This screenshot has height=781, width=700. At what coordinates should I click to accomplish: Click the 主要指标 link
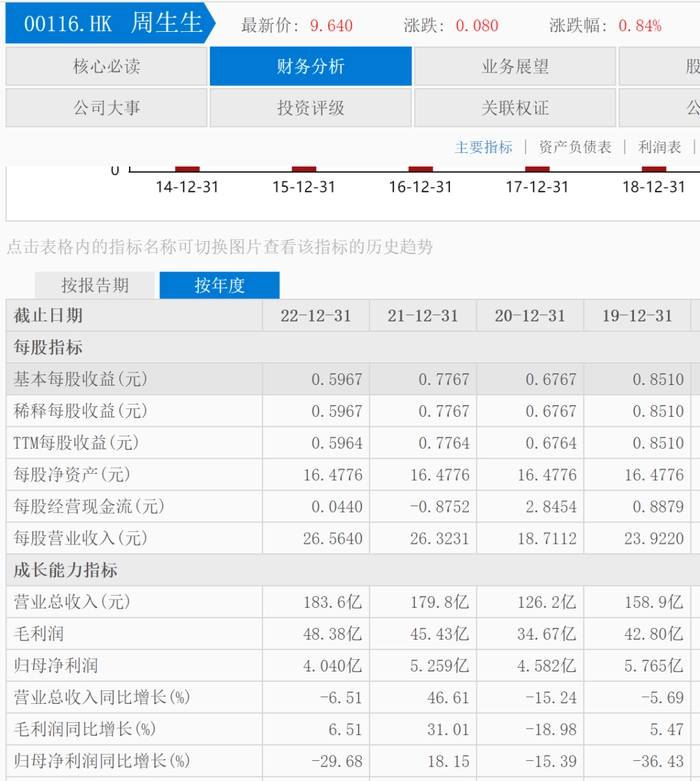pyautogui.click(x=484, y=147)
